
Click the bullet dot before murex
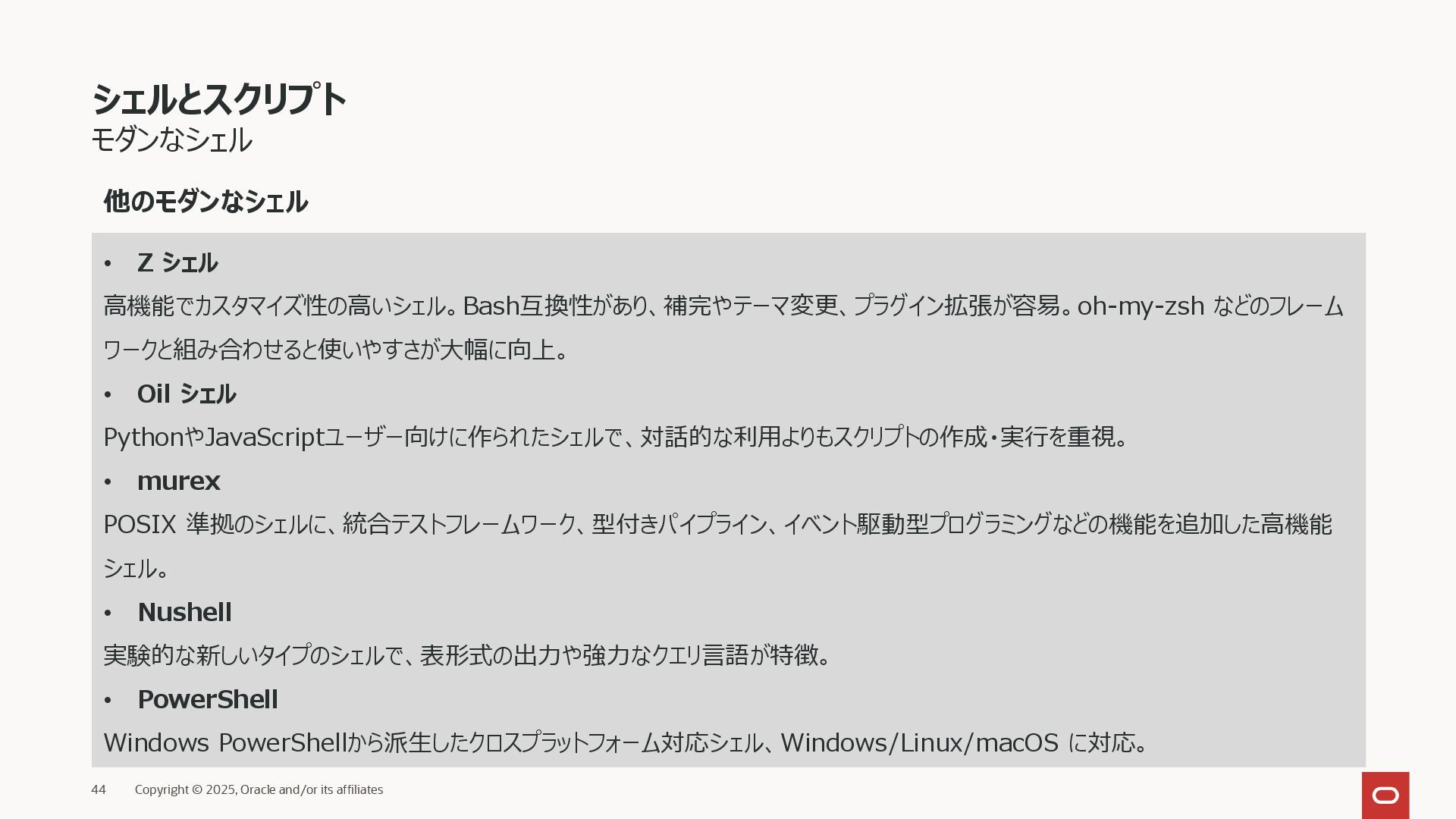(x=108, y=482)
